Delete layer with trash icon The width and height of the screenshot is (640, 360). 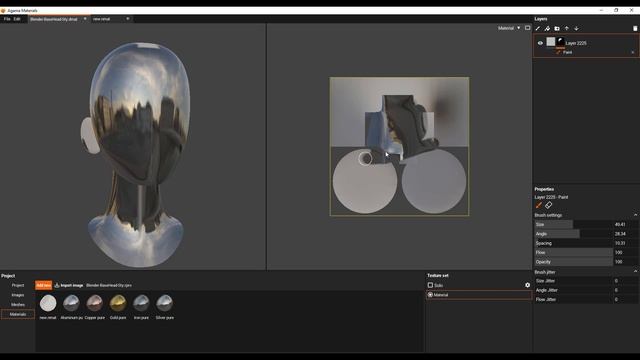635,29
